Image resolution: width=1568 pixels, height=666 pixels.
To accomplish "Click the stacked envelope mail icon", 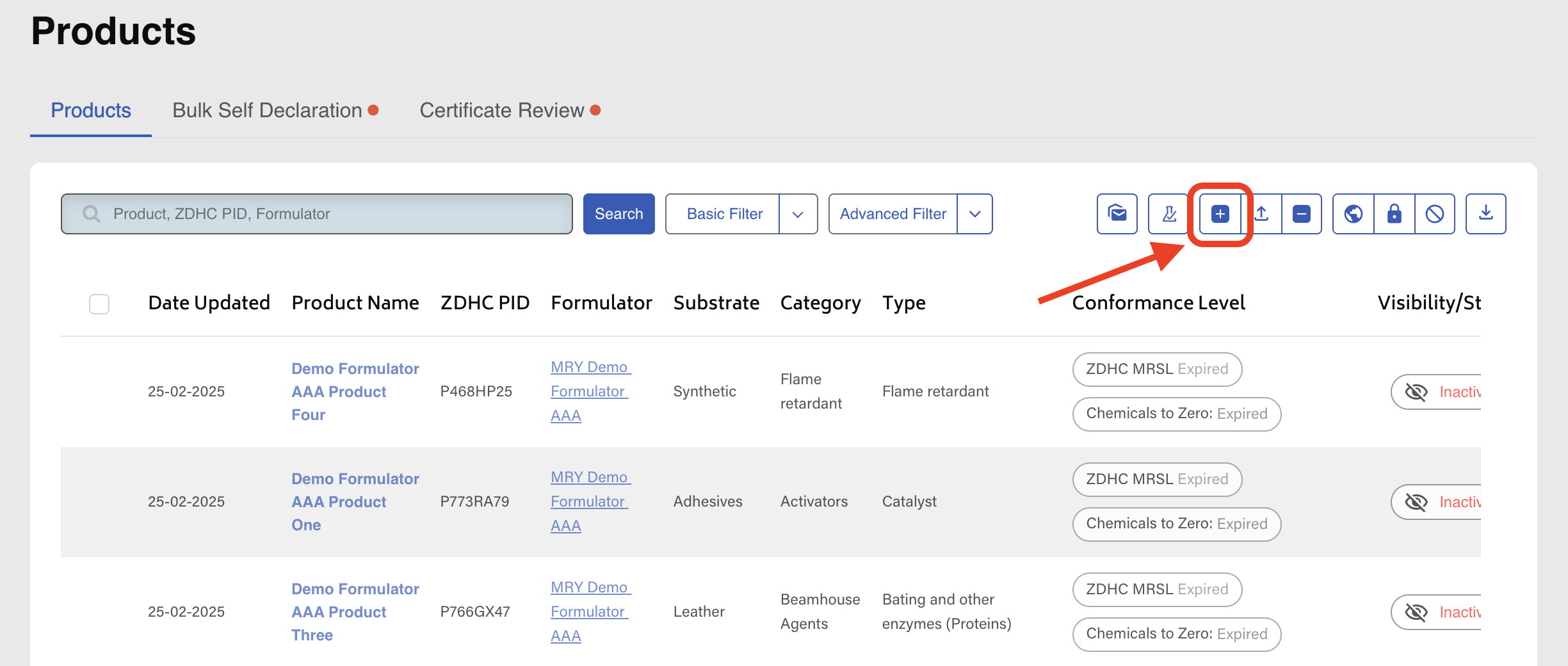I will [x=1117, y=214].
